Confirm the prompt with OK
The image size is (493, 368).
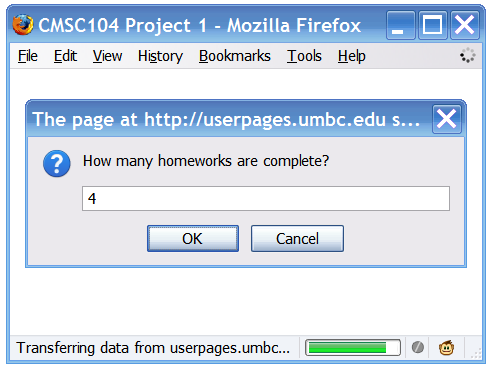tap(193, 238)
